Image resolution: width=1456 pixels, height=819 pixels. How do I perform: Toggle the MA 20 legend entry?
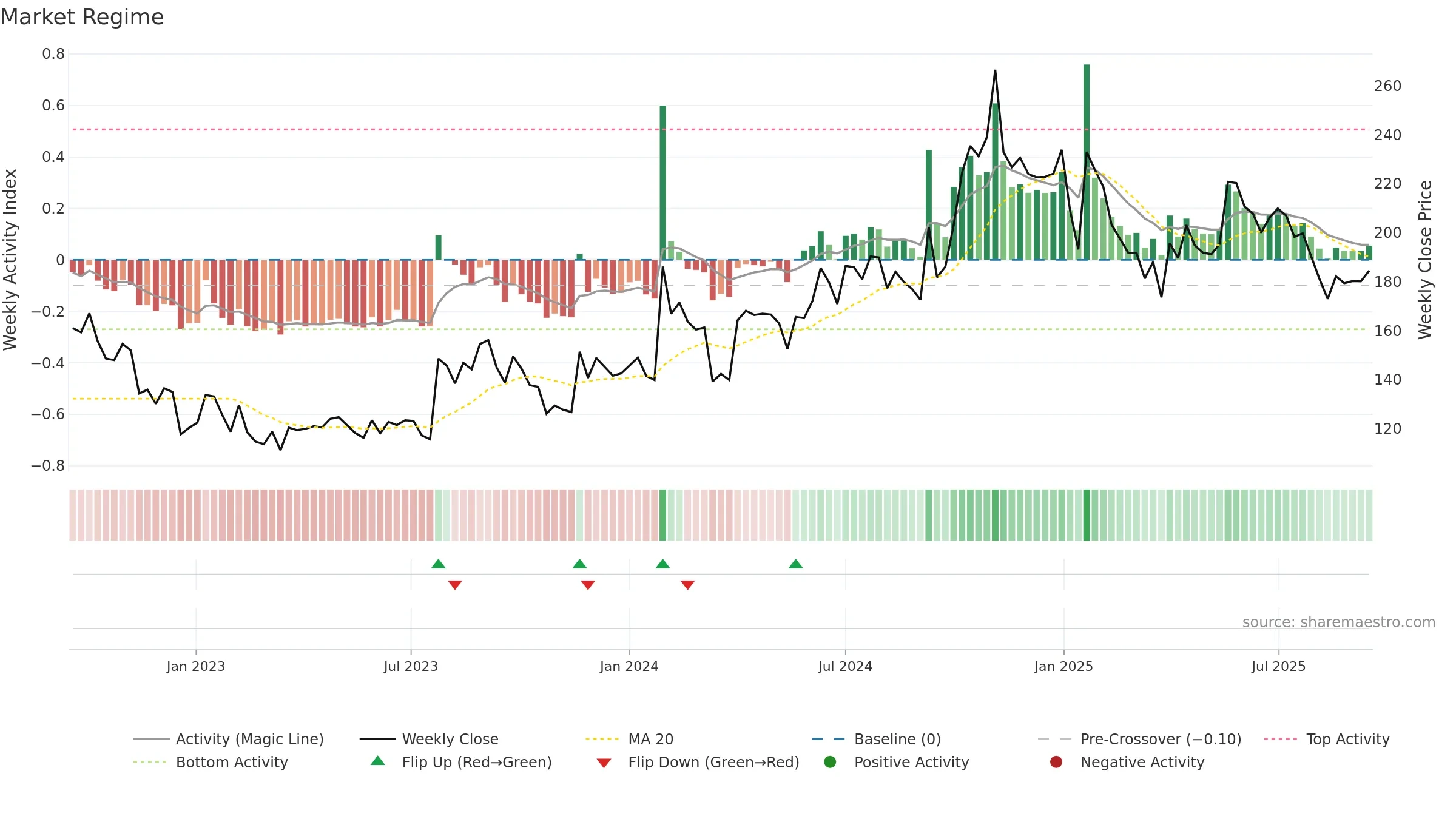(629, 739)
